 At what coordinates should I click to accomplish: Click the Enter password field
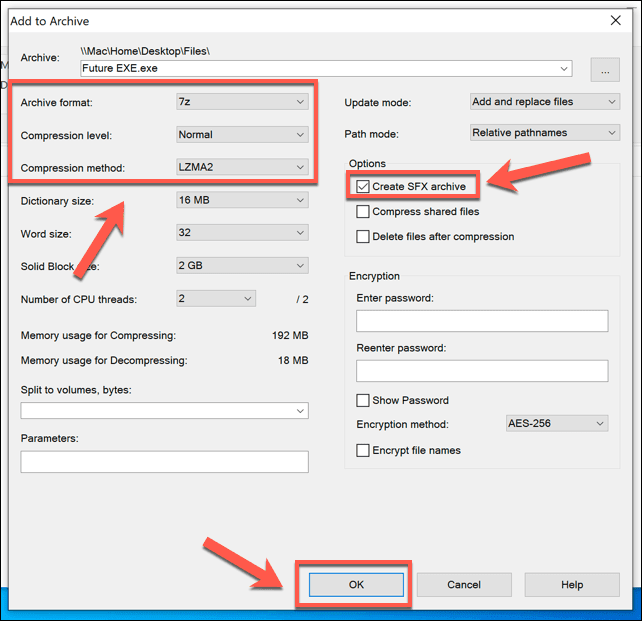482,321
